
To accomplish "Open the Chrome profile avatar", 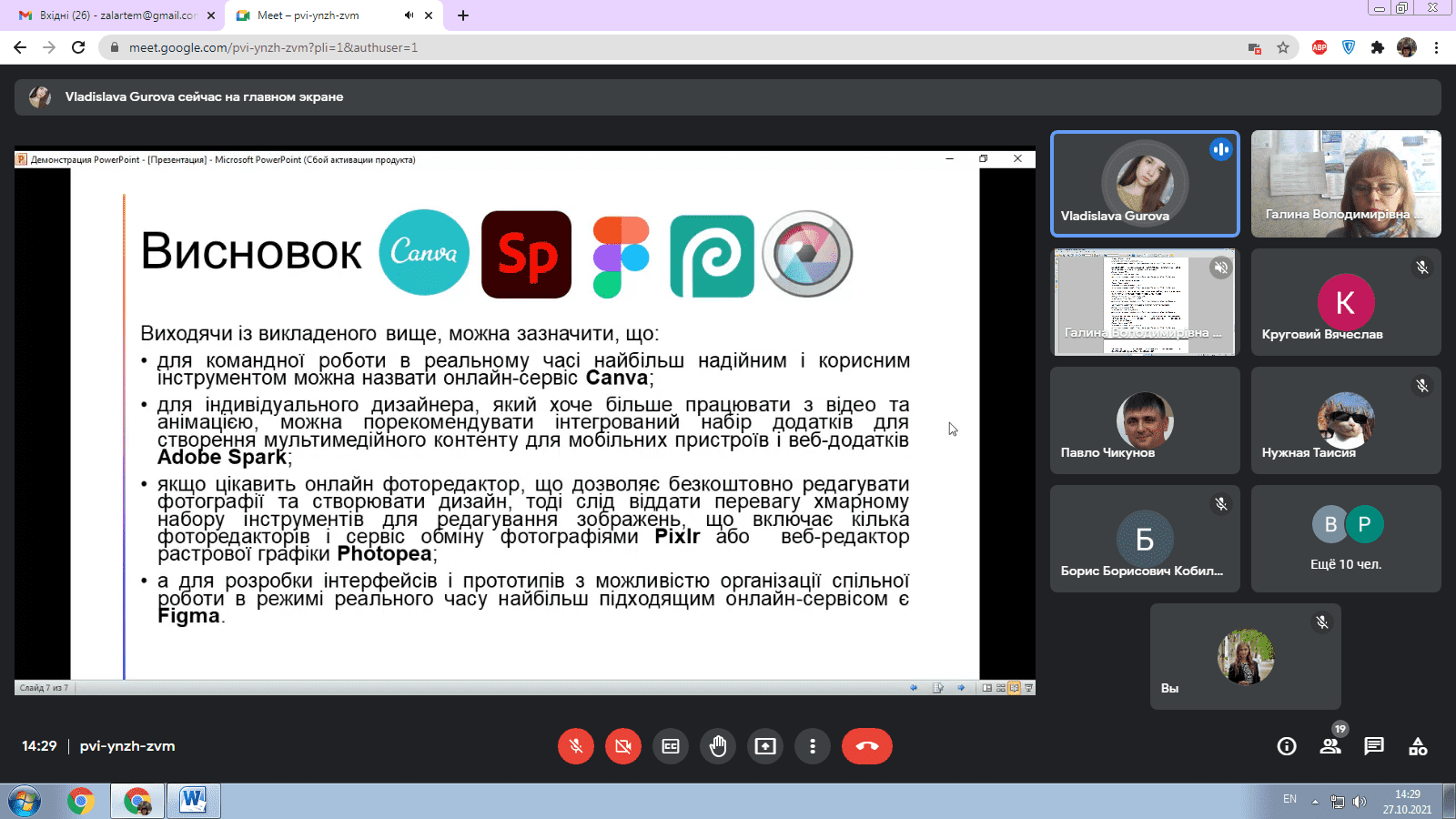I will [1407, 47].
